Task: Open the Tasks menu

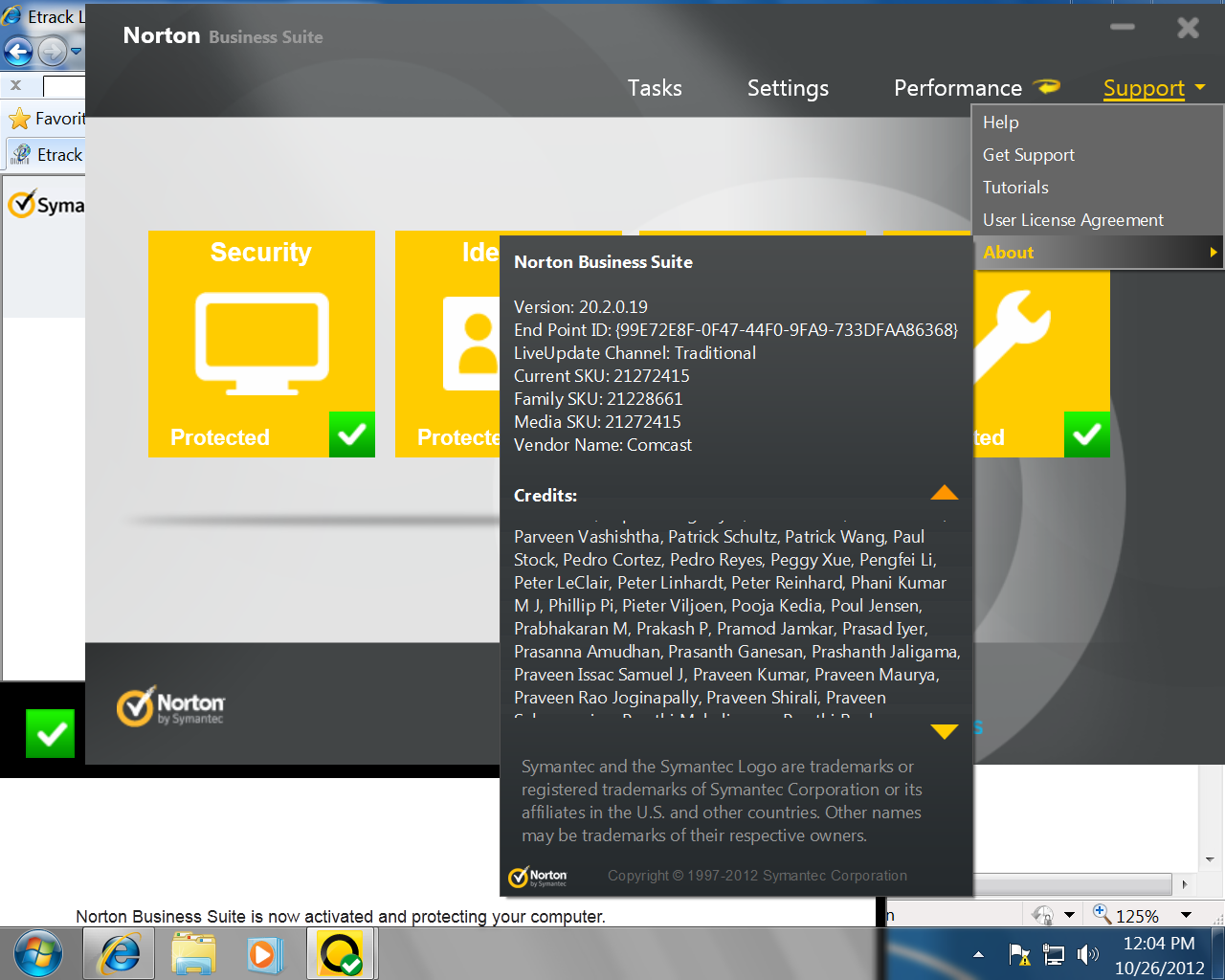Action: 655,88
